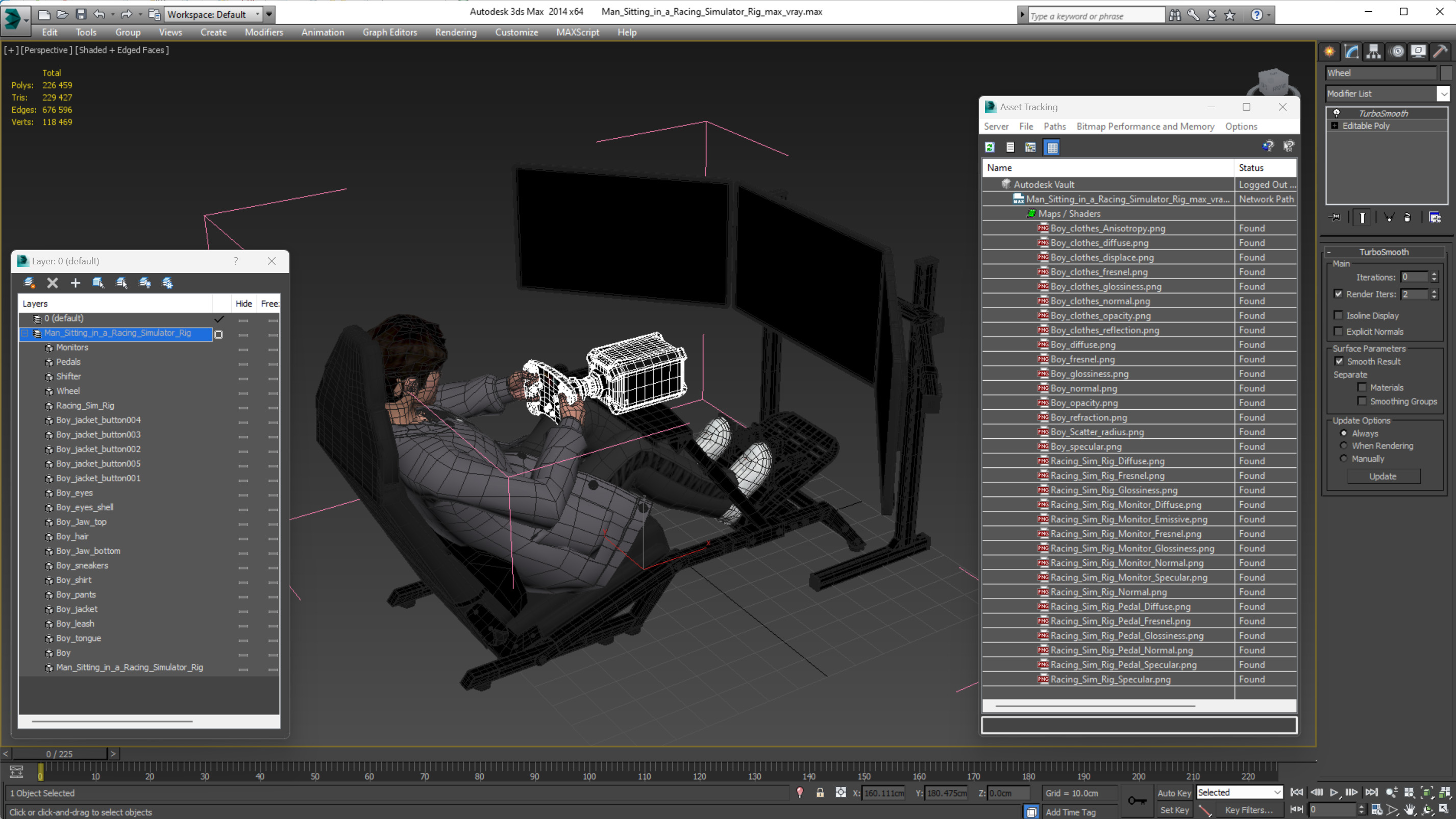Click the Shaded + Edged Faces viewport label

click(121, 49)
